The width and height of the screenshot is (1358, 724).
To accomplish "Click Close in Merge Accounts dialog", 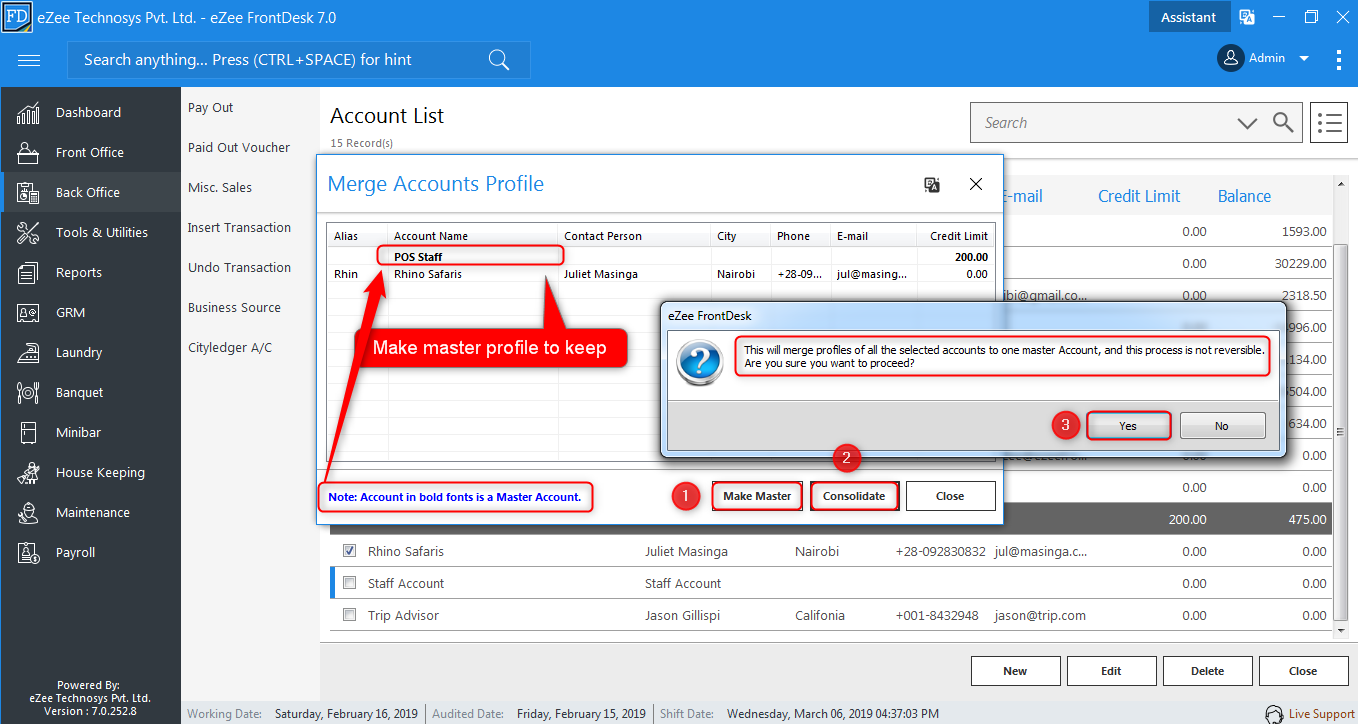I will pos(950,496).
